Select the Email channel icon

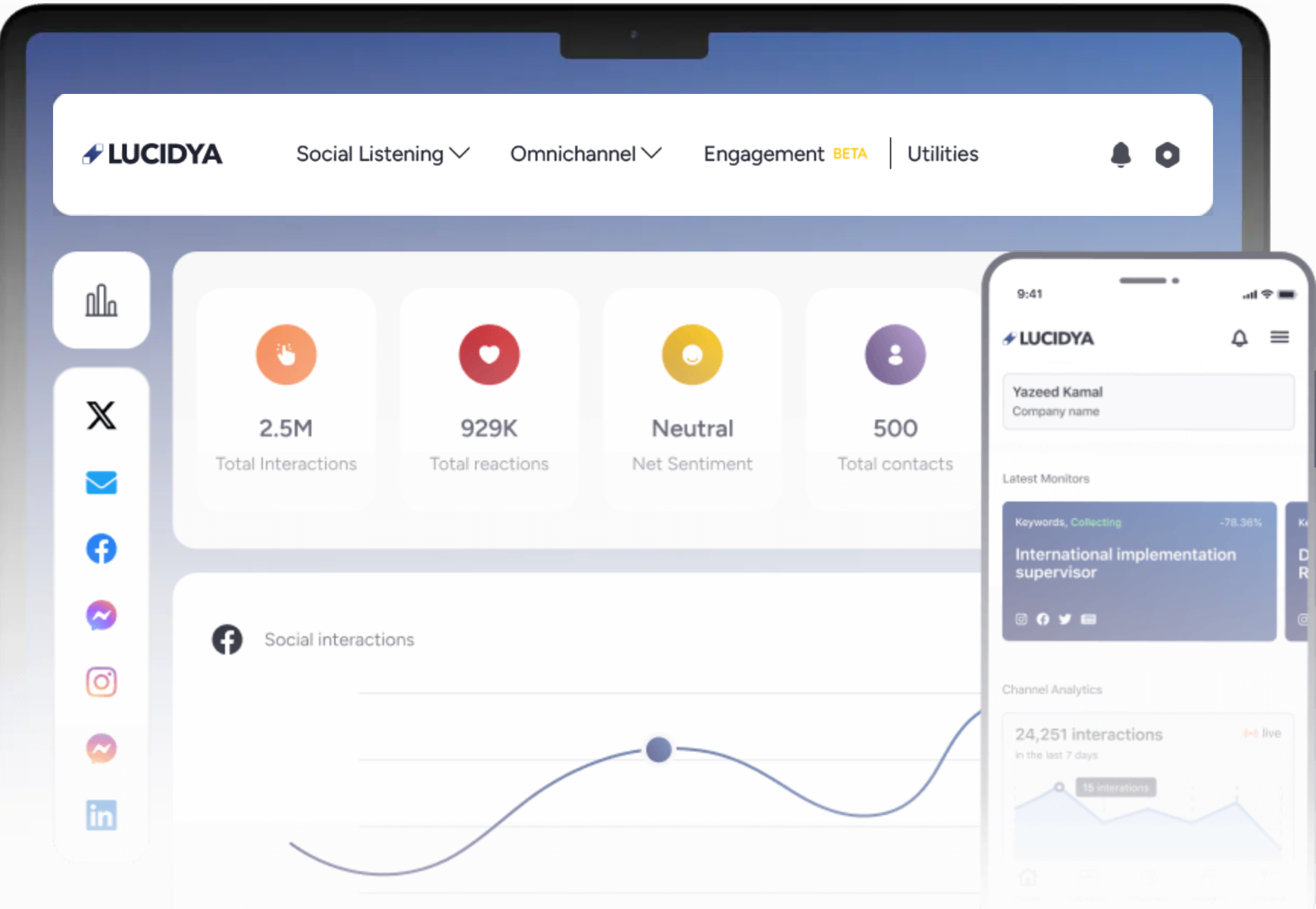coord(101,483)
